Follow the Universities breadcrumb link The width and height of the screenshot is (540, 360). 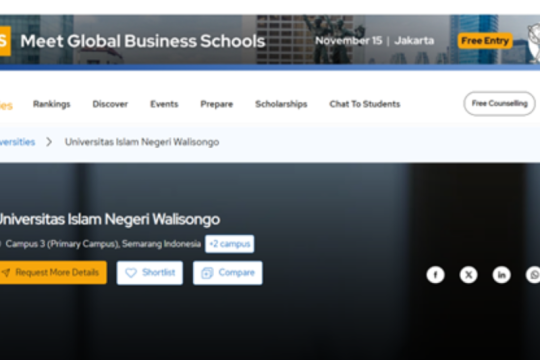(17, 142)
